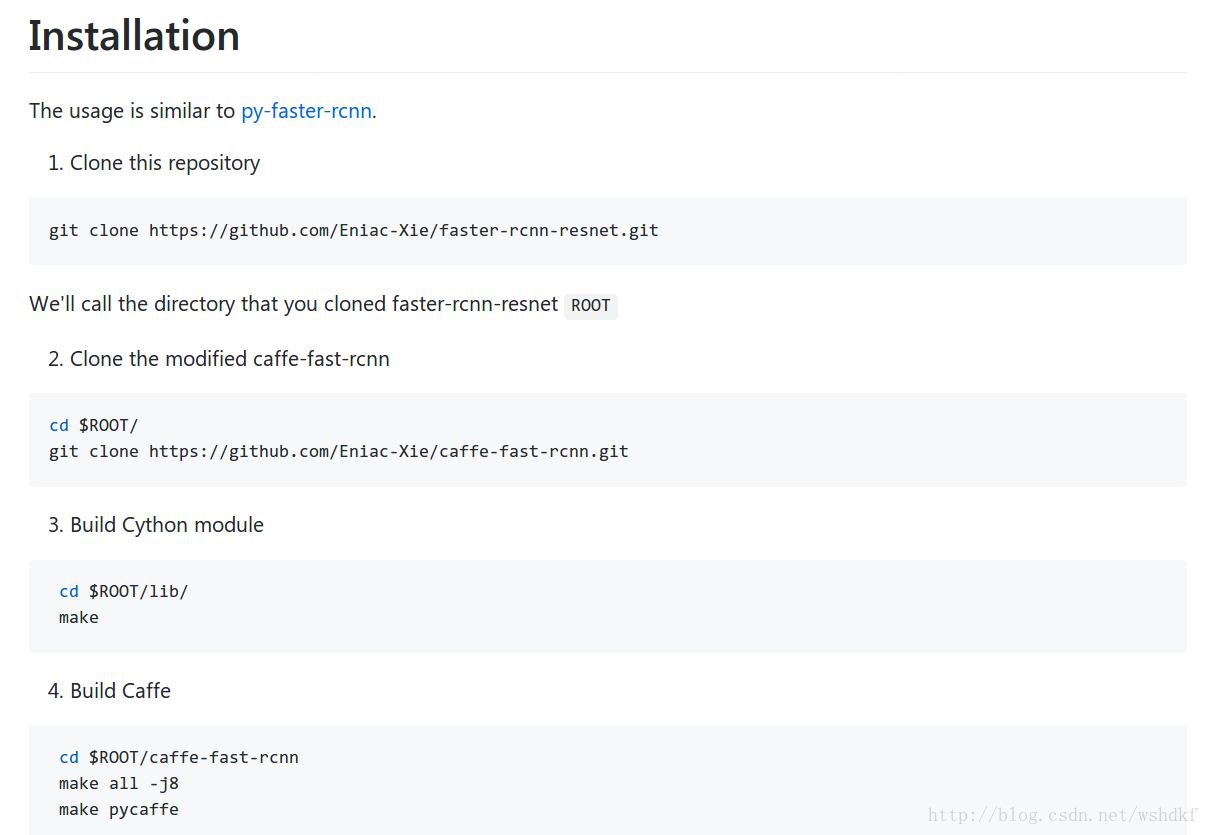Click the step 3 Build Cython module text
Viewport: 1209px width, 835px height.
click(156, 525)
